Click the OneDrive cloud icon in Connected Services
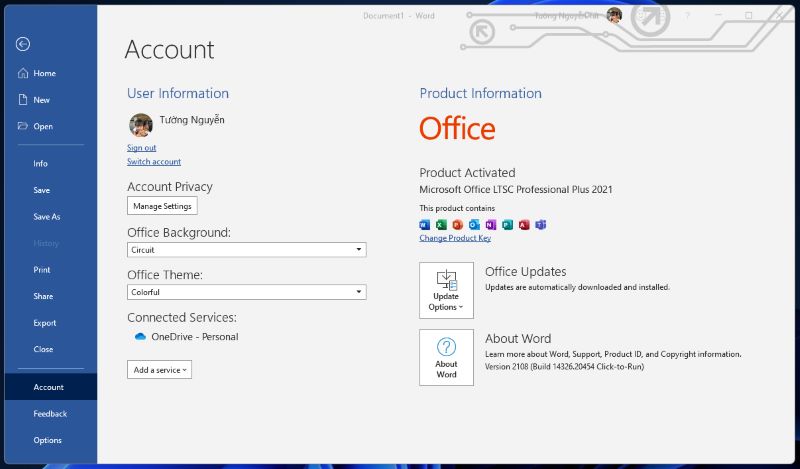The image size is (800, 469). [x=140, y=337]
